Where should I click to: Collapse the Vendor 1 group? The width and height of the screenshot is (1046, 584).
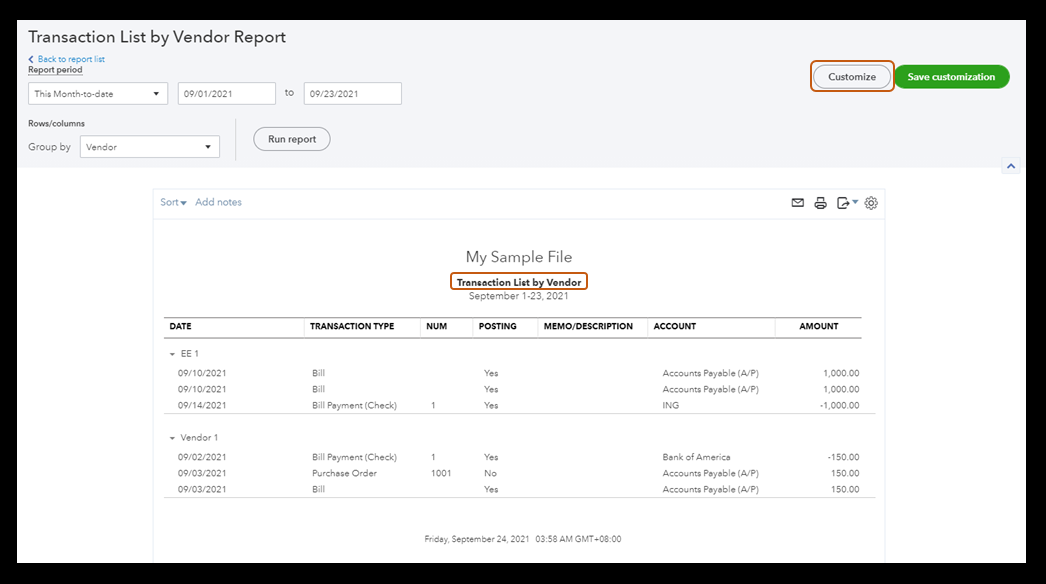[x=172, y=438]
